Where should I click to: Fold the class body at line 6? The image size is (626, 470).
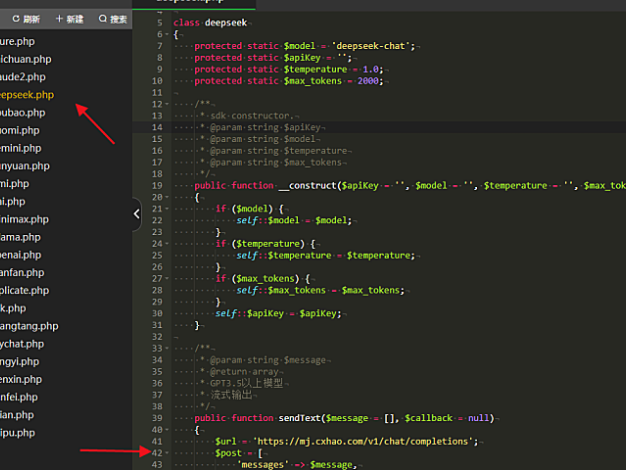point(167,34)
